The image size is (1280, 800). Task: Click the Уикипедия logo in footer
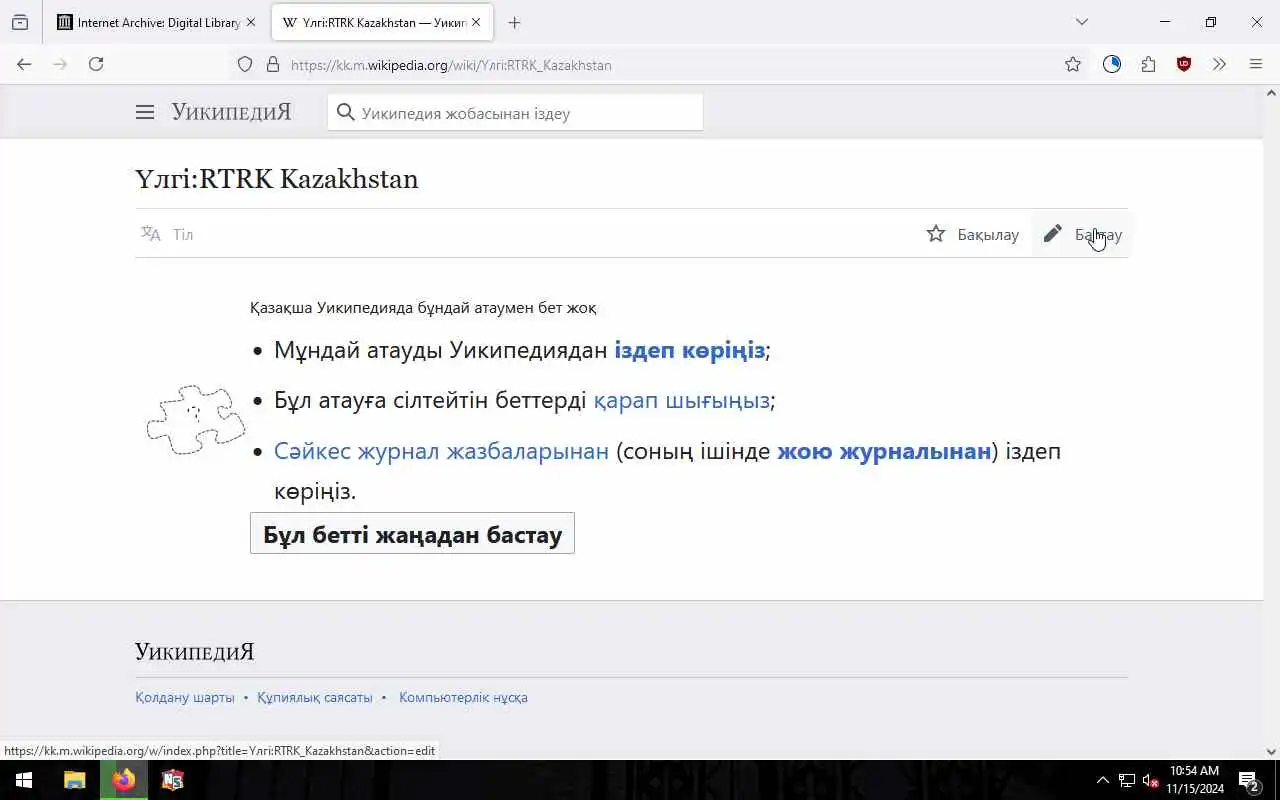(x=195, y=652)
